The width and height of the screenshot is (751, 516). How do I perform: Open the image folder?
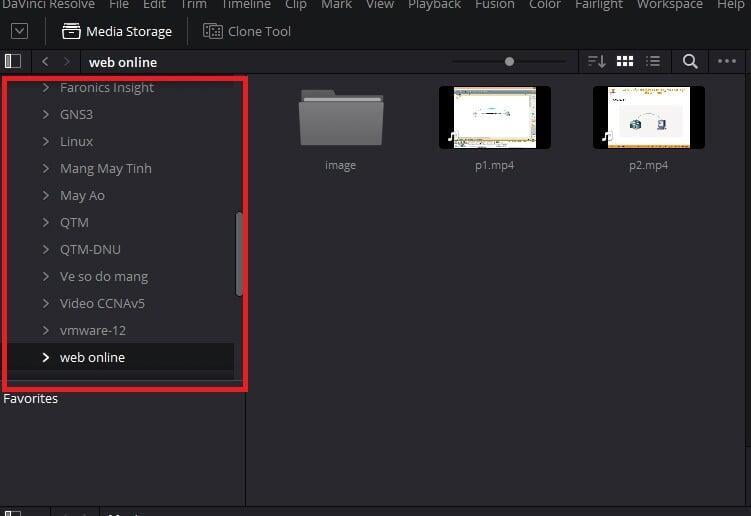coord(340,117)
